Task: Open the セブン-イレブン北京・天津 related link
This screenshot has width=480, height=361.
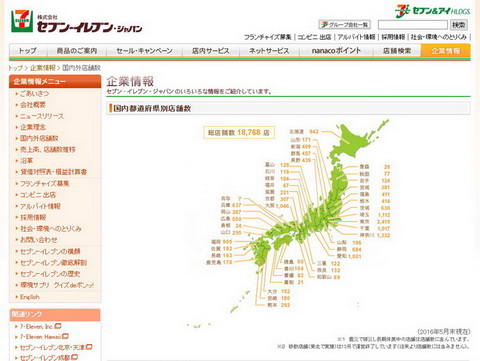Action: click(52, 347)
